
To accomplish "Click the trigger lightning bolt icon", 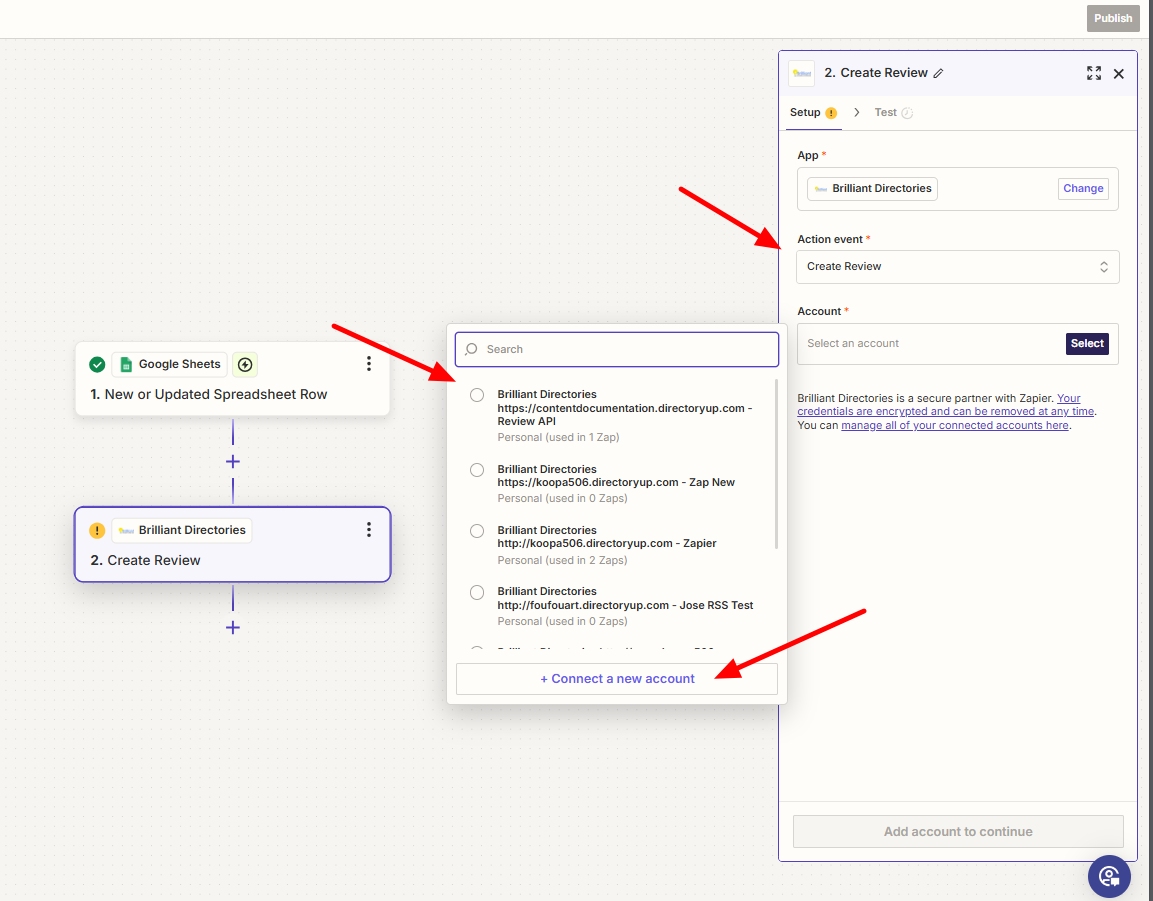I will tap(245, 364).
